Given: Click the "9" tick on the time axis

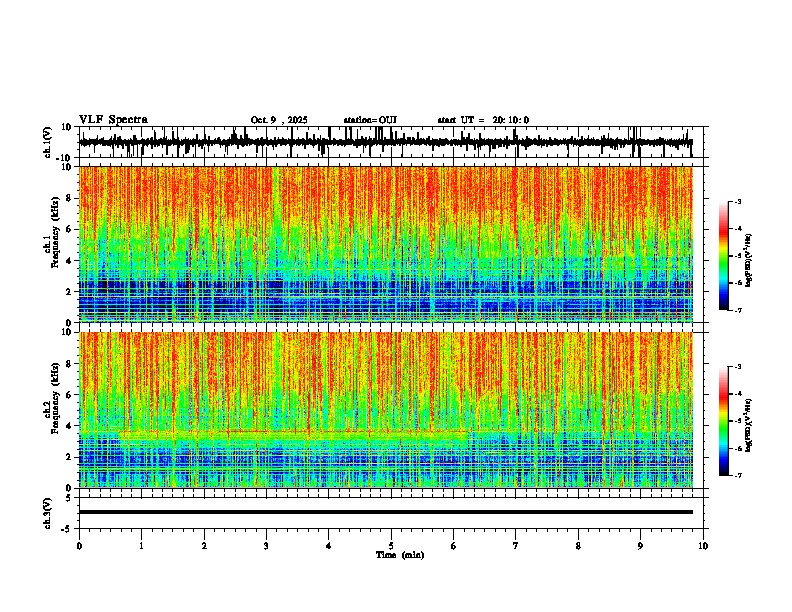Looking at the screenshot, I should [x=640, y=546].
